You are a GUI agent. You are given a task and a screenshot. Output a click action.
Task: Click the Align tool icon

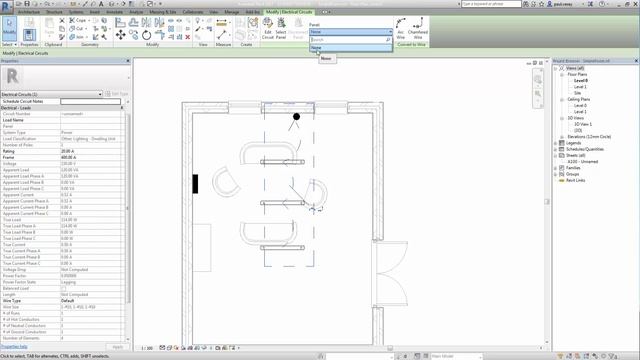click(120, 22)
